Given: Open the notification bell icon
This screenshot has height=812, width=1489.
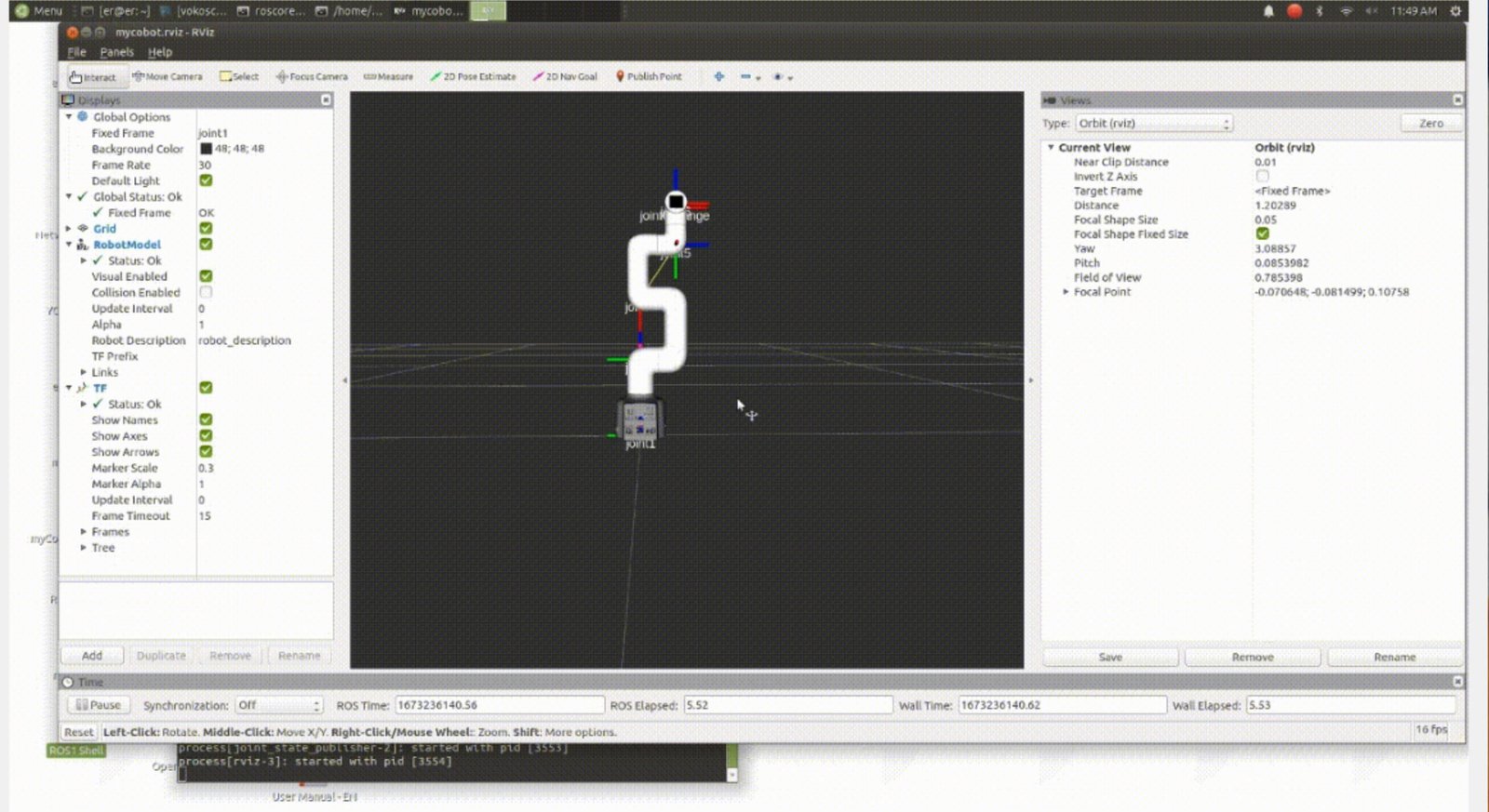Looking at the screenshot, I should (x=1268, y=11).
